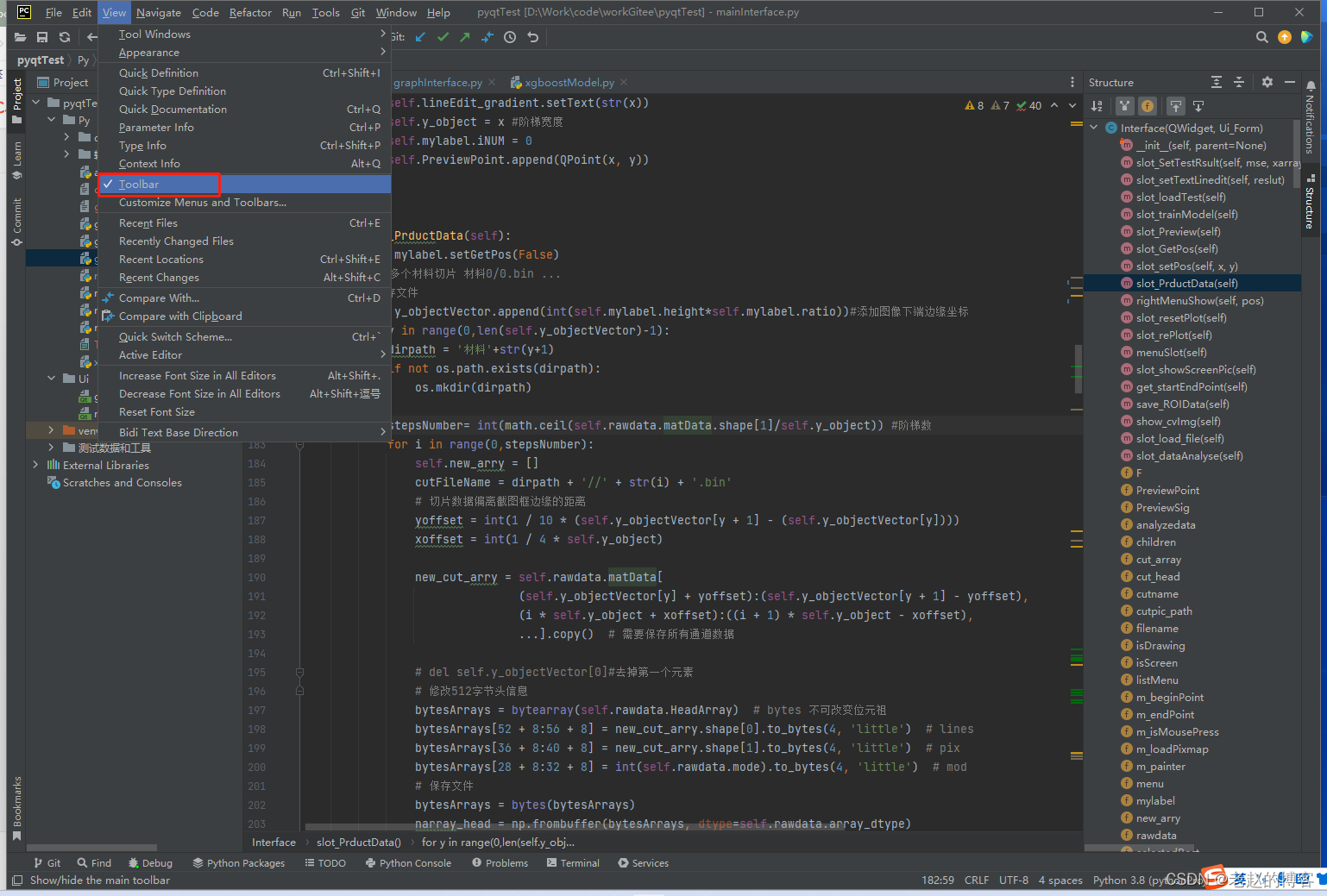Screen dimensions: 1327x896
Task: Update project using the blue arrow Git icon
Action: coord(420,37)
